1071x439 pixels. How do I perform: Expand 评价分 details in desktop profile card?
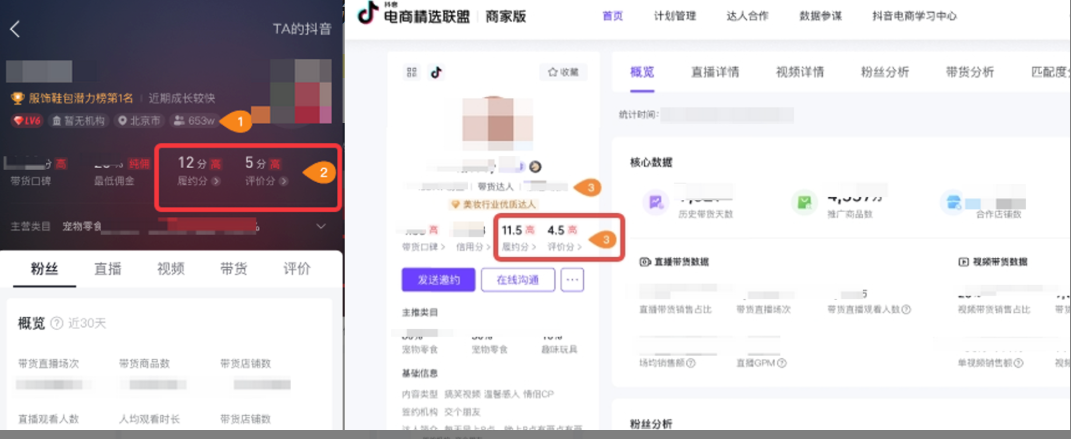click(x=579, y=246)
